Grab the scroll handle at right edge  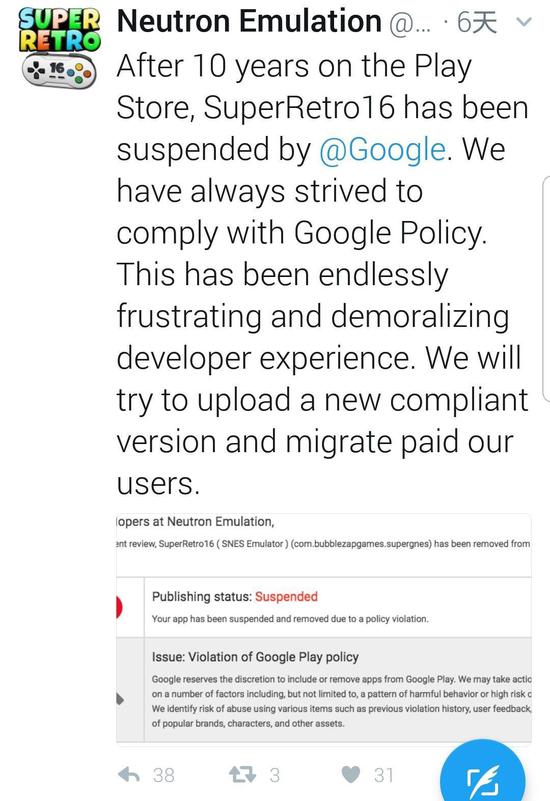click(546, 289)
